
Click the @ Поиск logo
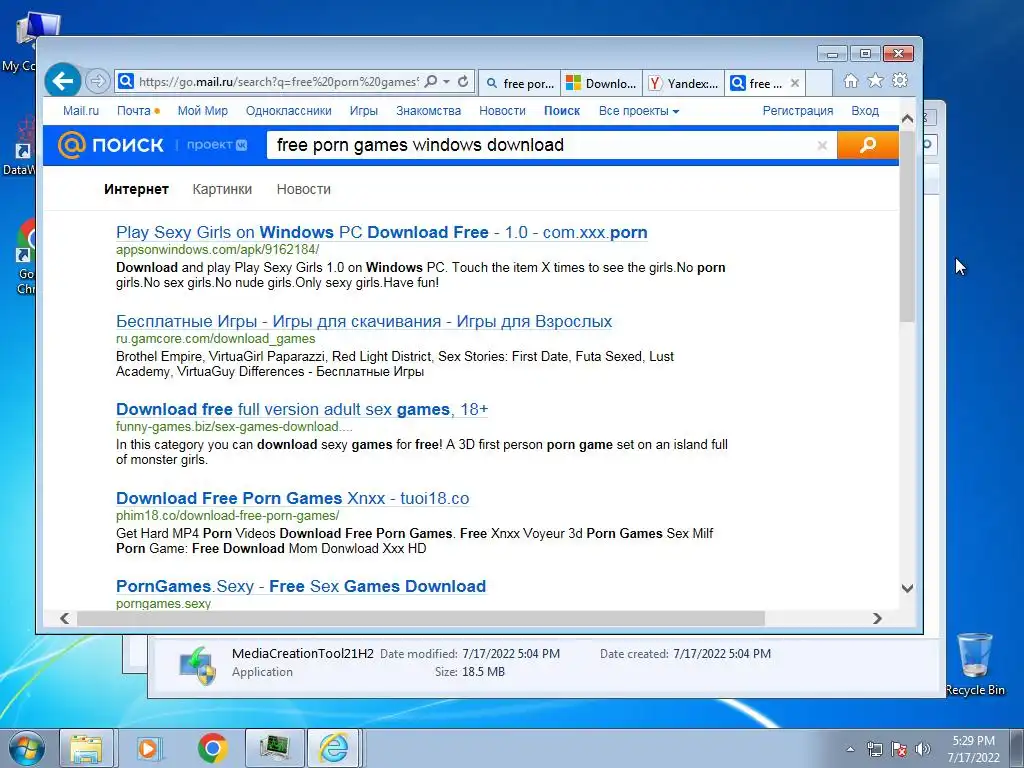(110, 145)
